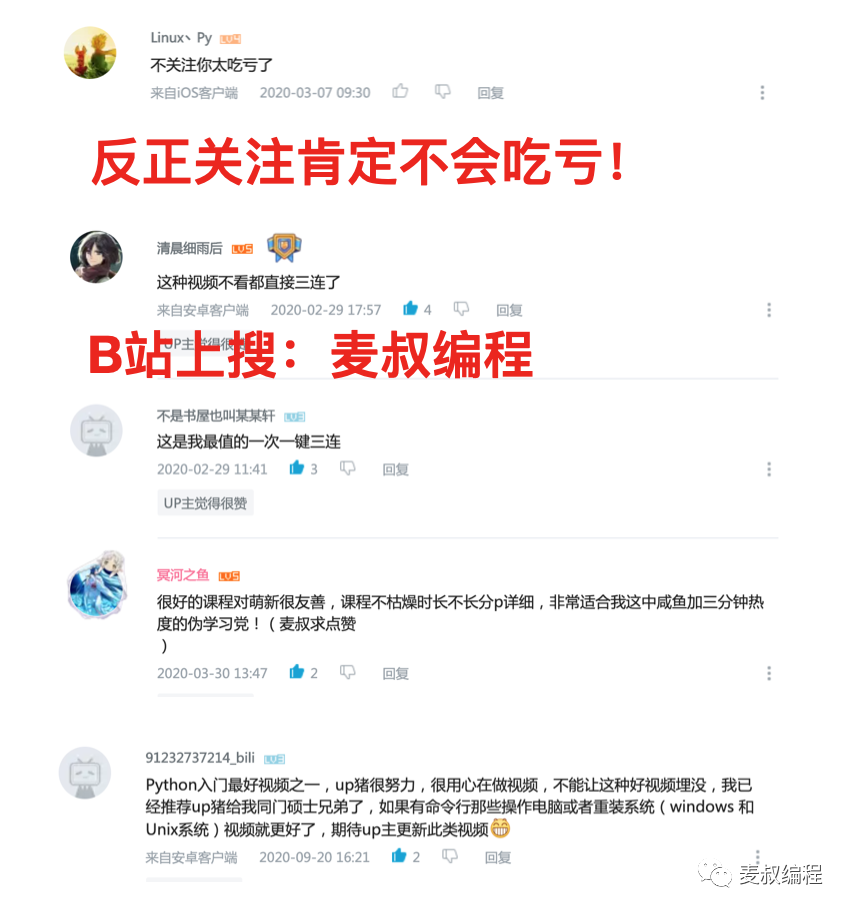Open options menu for 不是书屋也叫某某轩 comment
This screenshot has width=850, height=912.
(769, 469)
